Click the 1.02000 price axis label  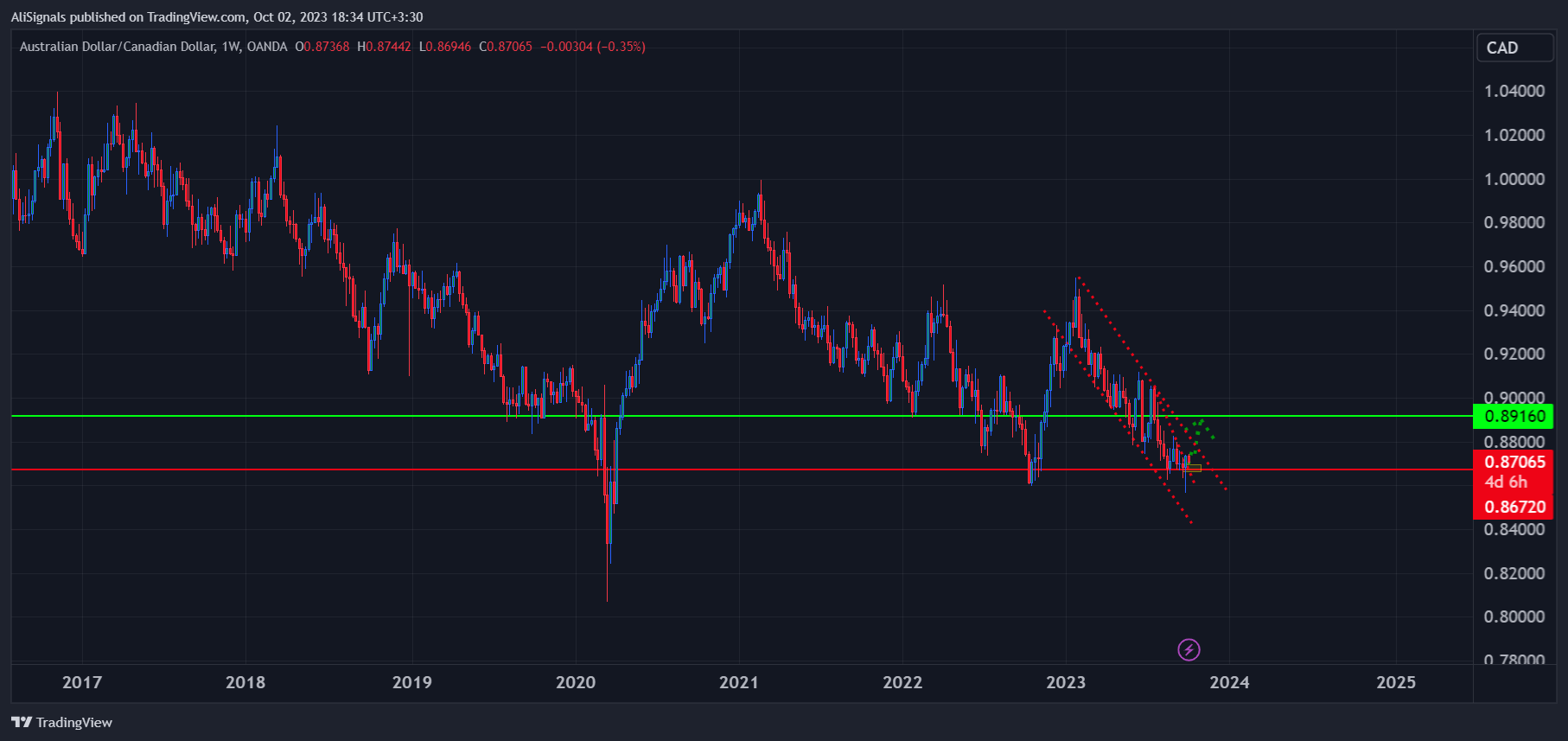(1514, 135)
